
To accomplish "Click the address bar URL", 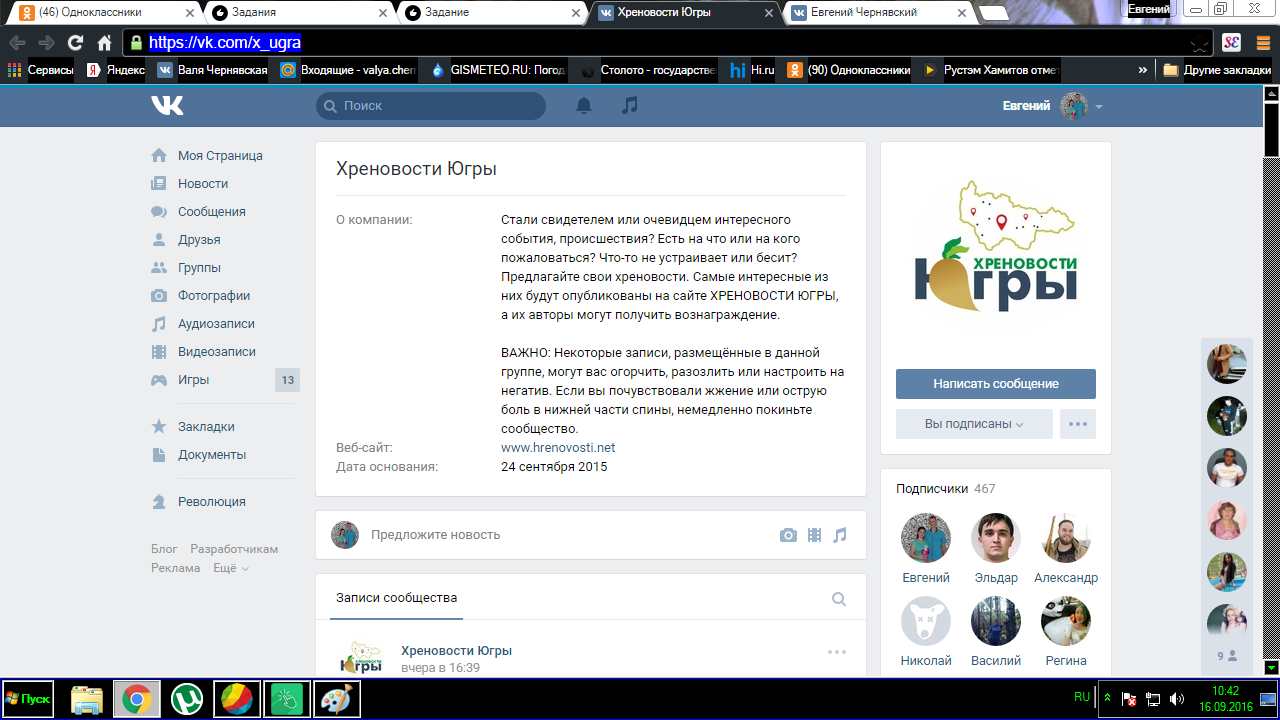I will point(225,43).
